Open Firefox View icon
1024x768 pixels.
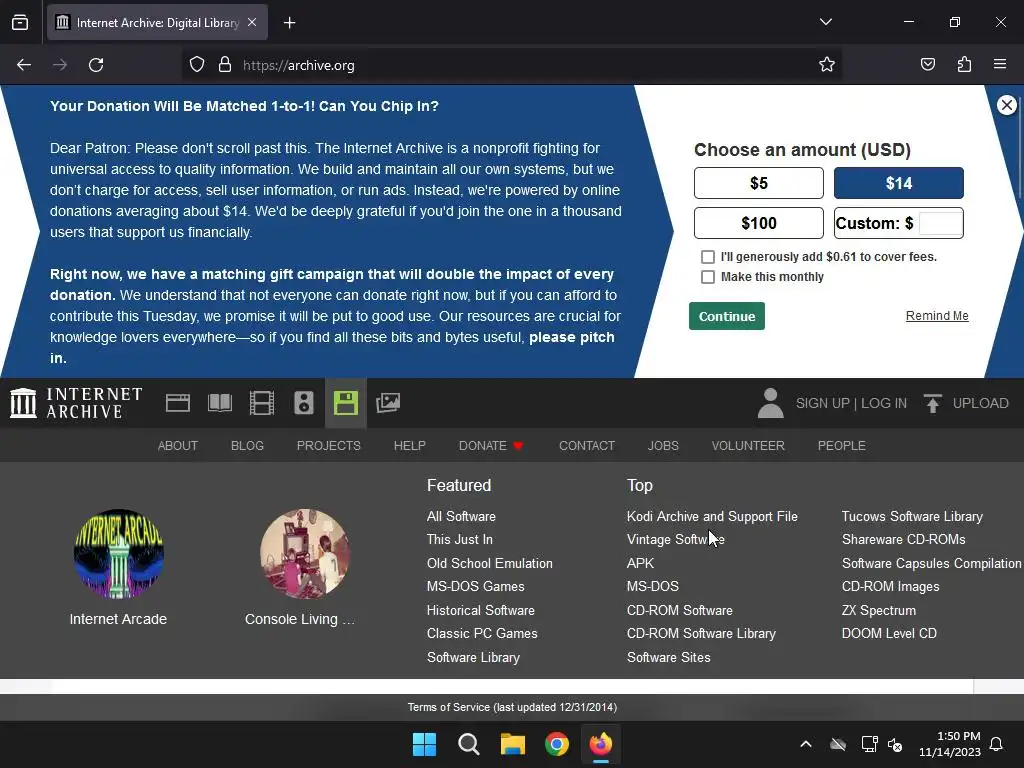pos(20,23)
